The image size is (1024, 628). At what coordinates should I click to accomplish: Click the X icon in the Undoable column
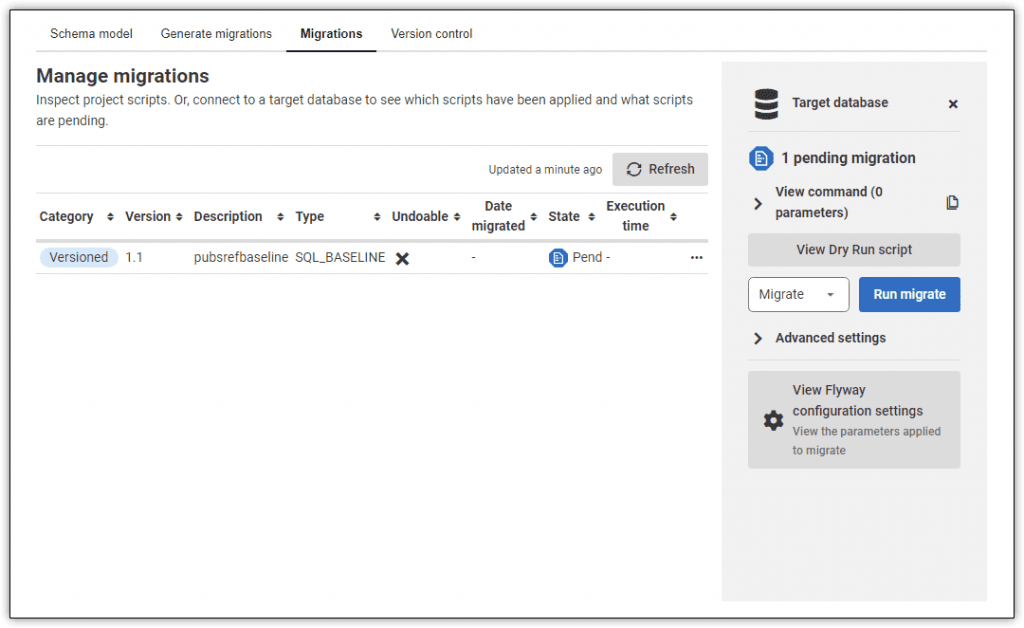tap(403, 257)
